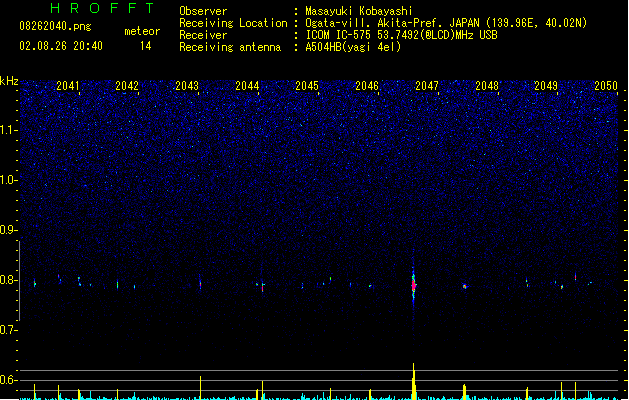The image size is (629, 400).
Task: Click the 2048 time marker
Action: [487, 86]
